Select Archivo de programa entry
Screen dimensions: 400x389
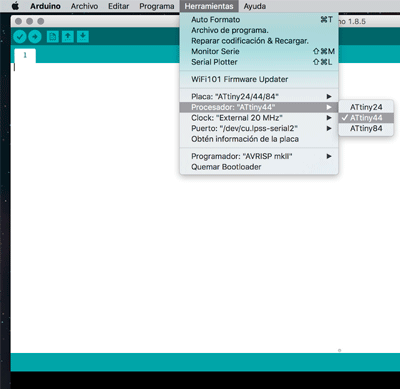[259, 30]
